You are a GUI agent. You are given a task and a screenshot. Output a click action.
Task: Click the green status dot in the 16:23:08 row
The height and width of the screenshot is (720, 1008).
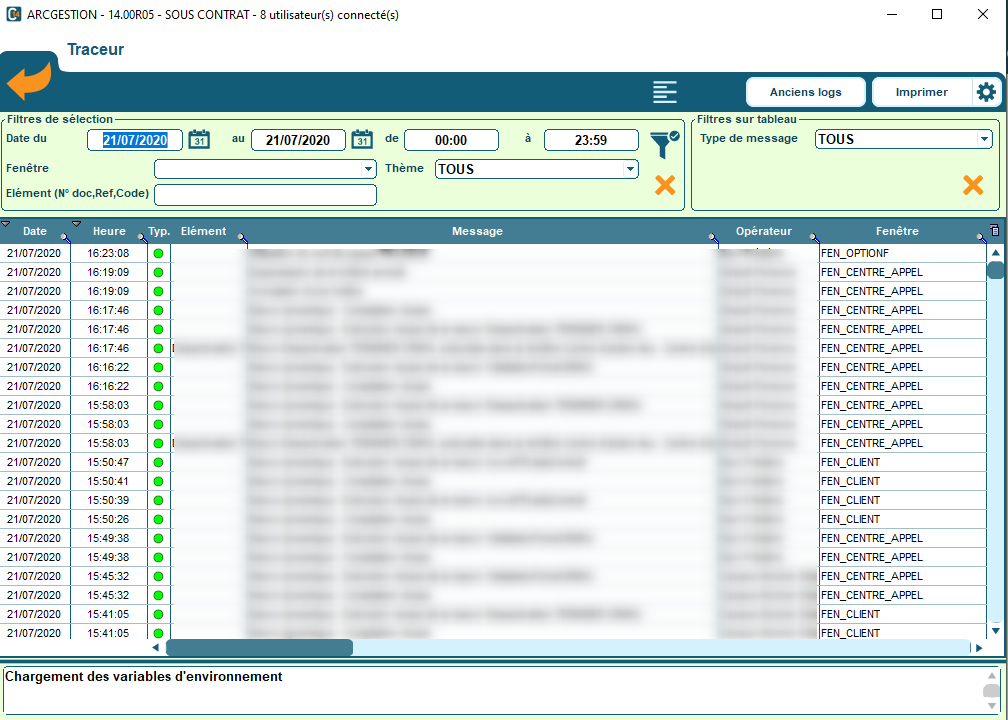coord(158,253)
